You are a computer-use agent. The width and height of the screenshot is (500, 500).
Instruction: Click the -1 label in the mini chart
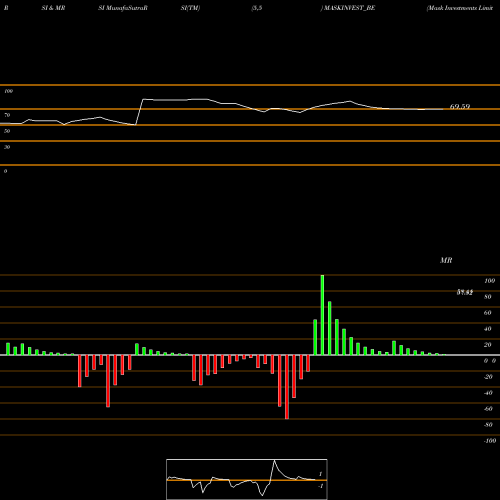pyautogui.click(x=321, y=486)
